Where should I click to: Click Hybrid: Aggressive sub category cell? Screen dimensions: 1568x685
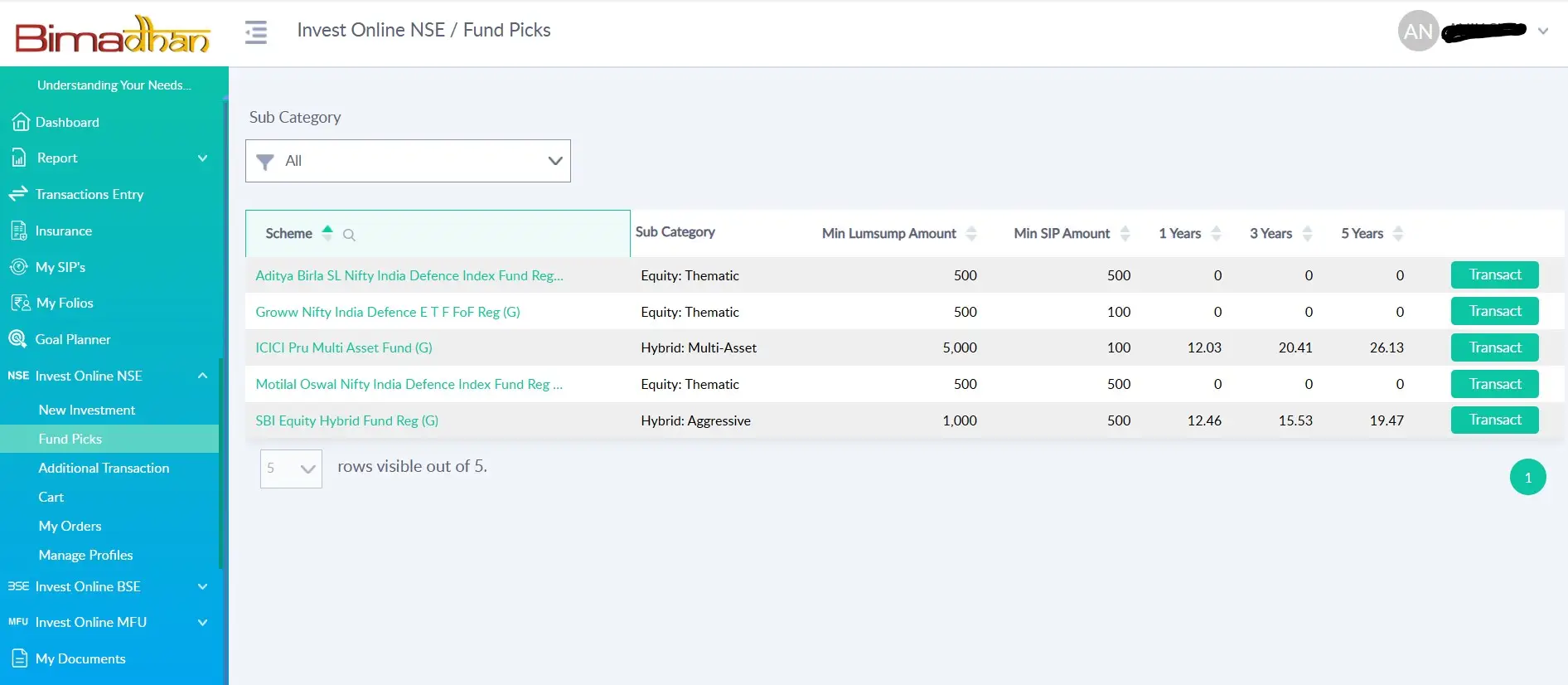point(695,420)
